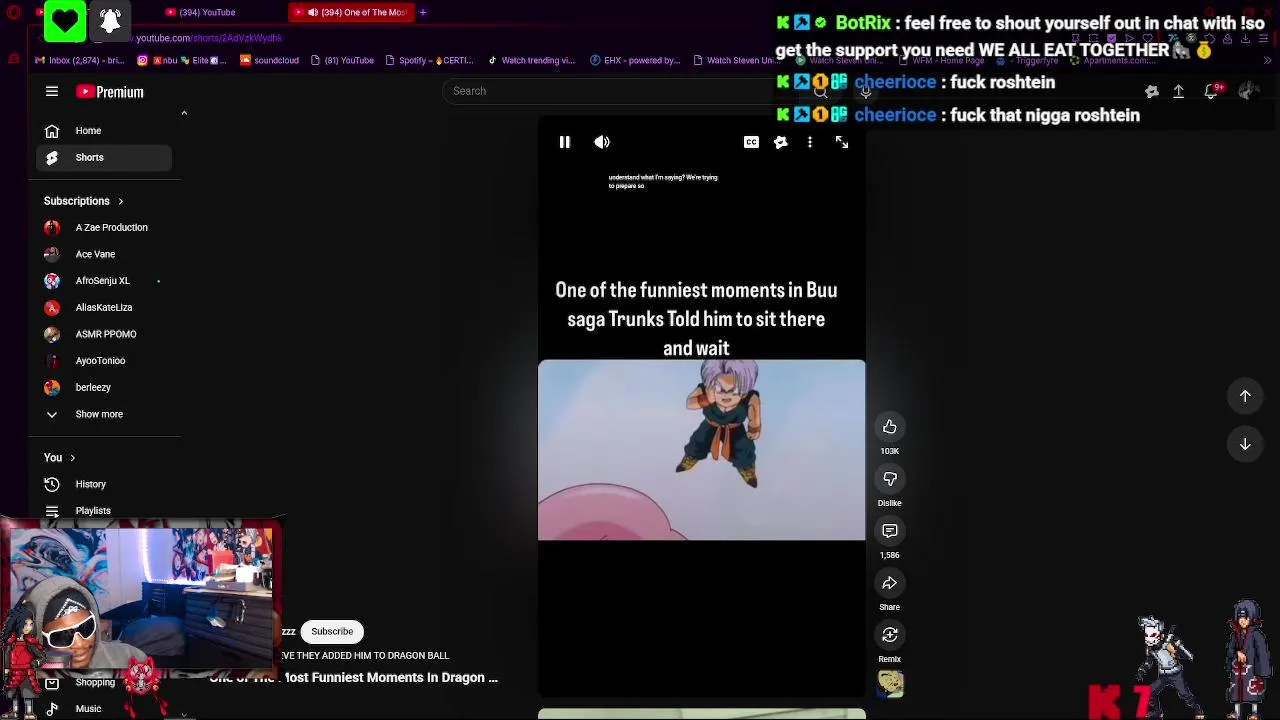Select Shorts in the sidebar
1280x720 pixels.
104,158
